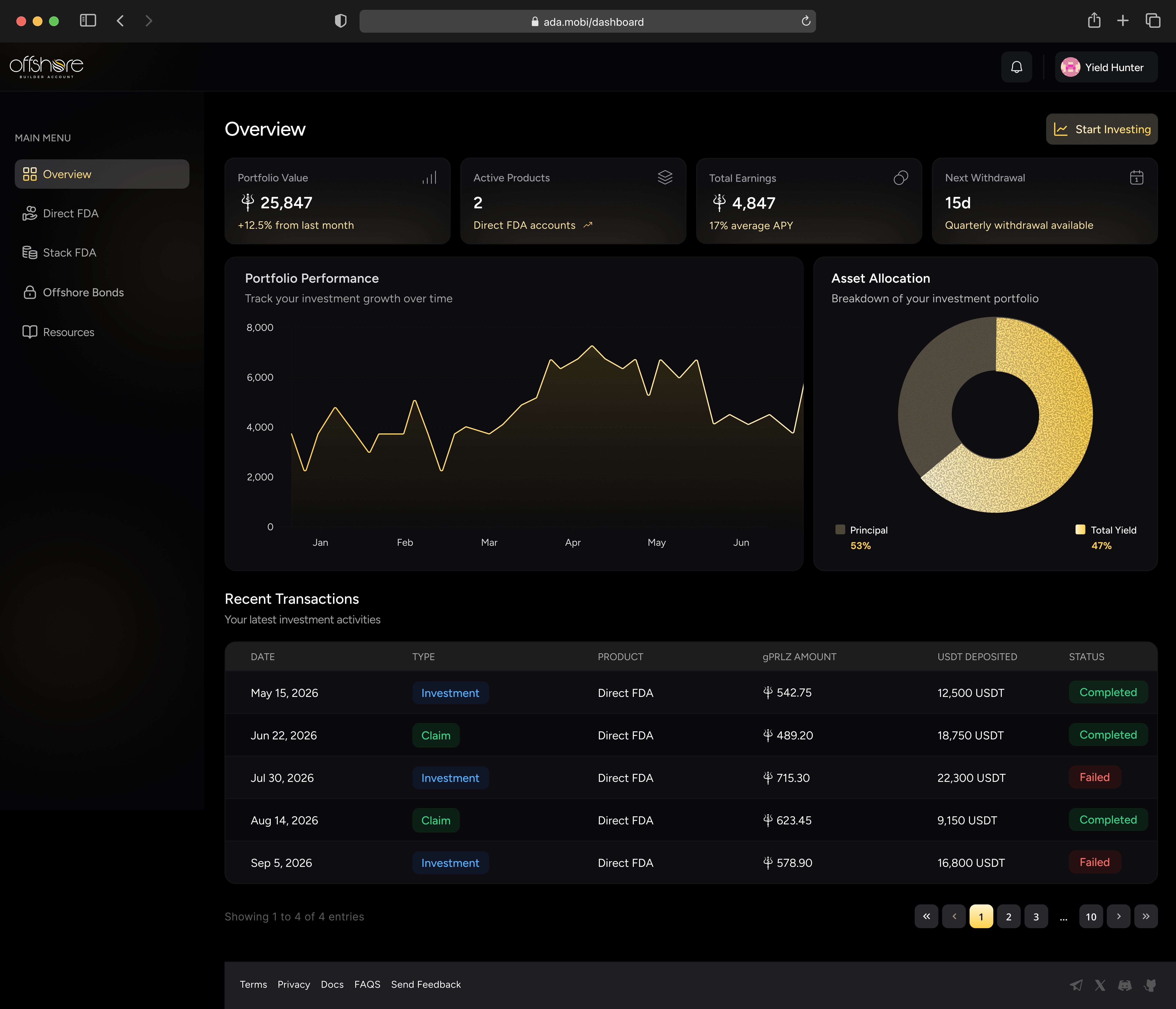Image resolution: width=1176 pixels, height=1009 pixels.
Task: Open Yield Hunter profile menu
Action: [x=1106, y=67]
